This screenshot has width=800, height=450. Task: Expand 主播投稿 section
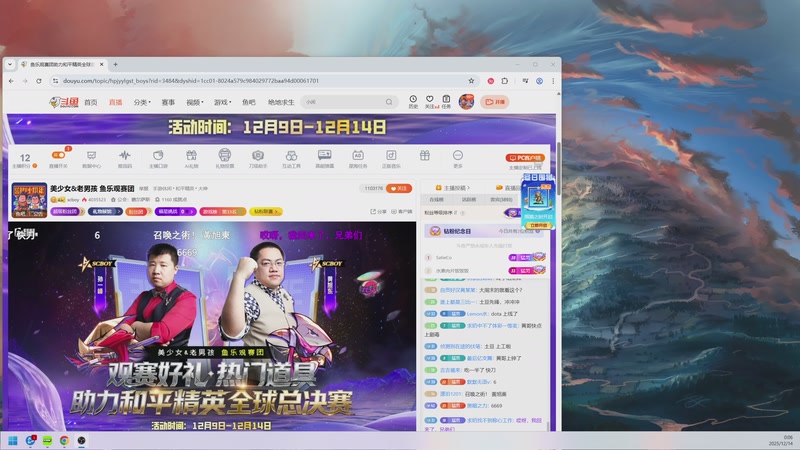pos(453,188)
